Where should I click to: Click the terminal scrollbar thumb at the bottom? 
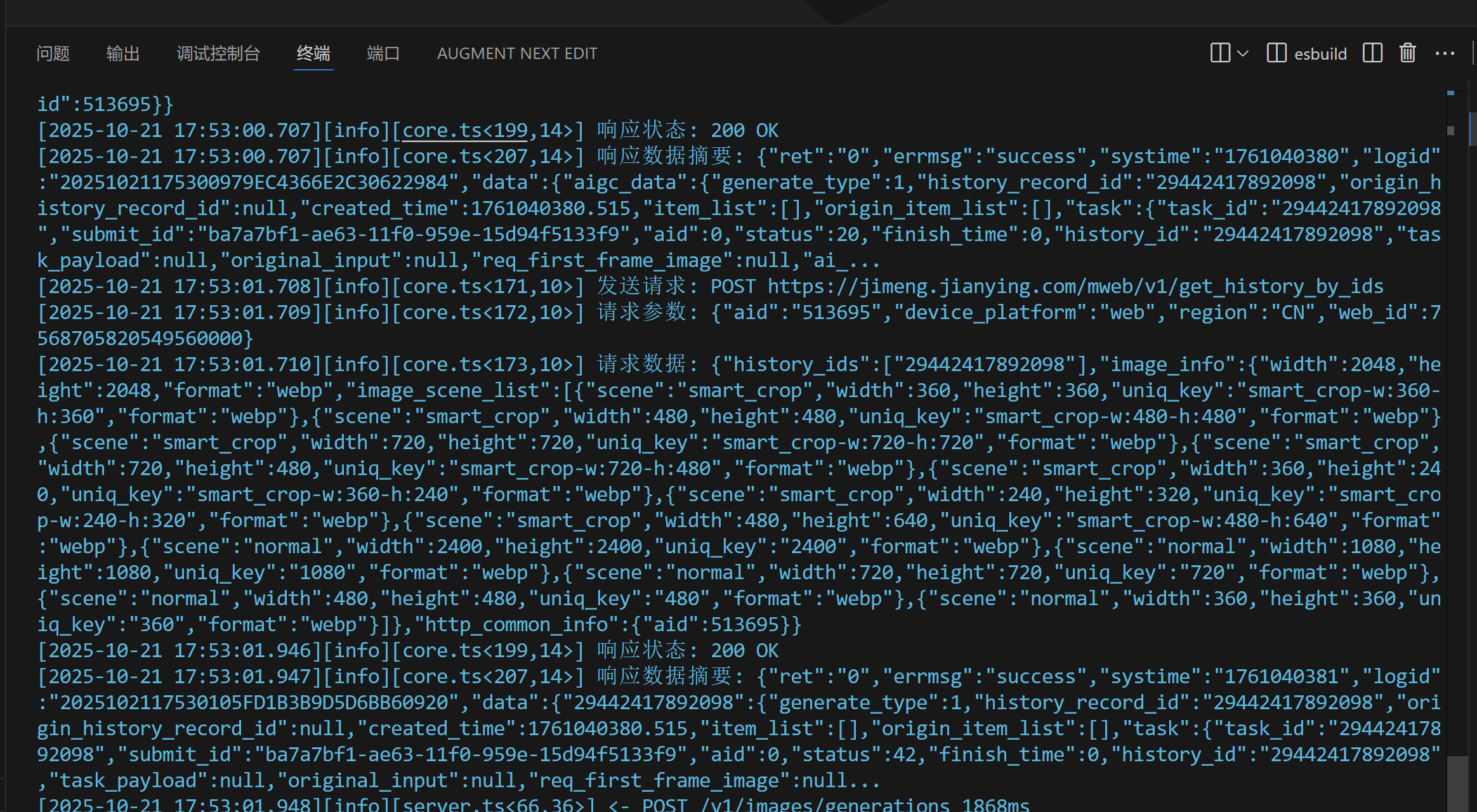(1457, 783)
